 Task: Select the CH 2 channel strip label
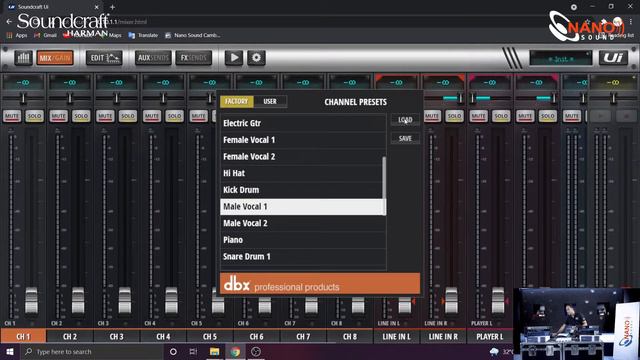pos(70,337)
